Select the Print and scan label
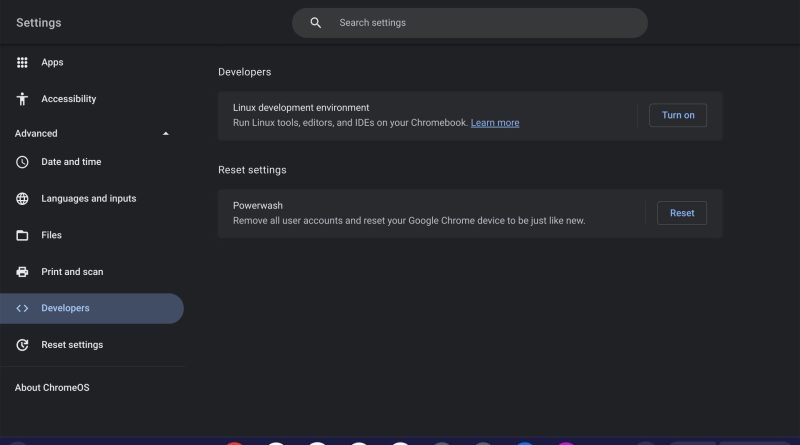 tap(72, 271)
